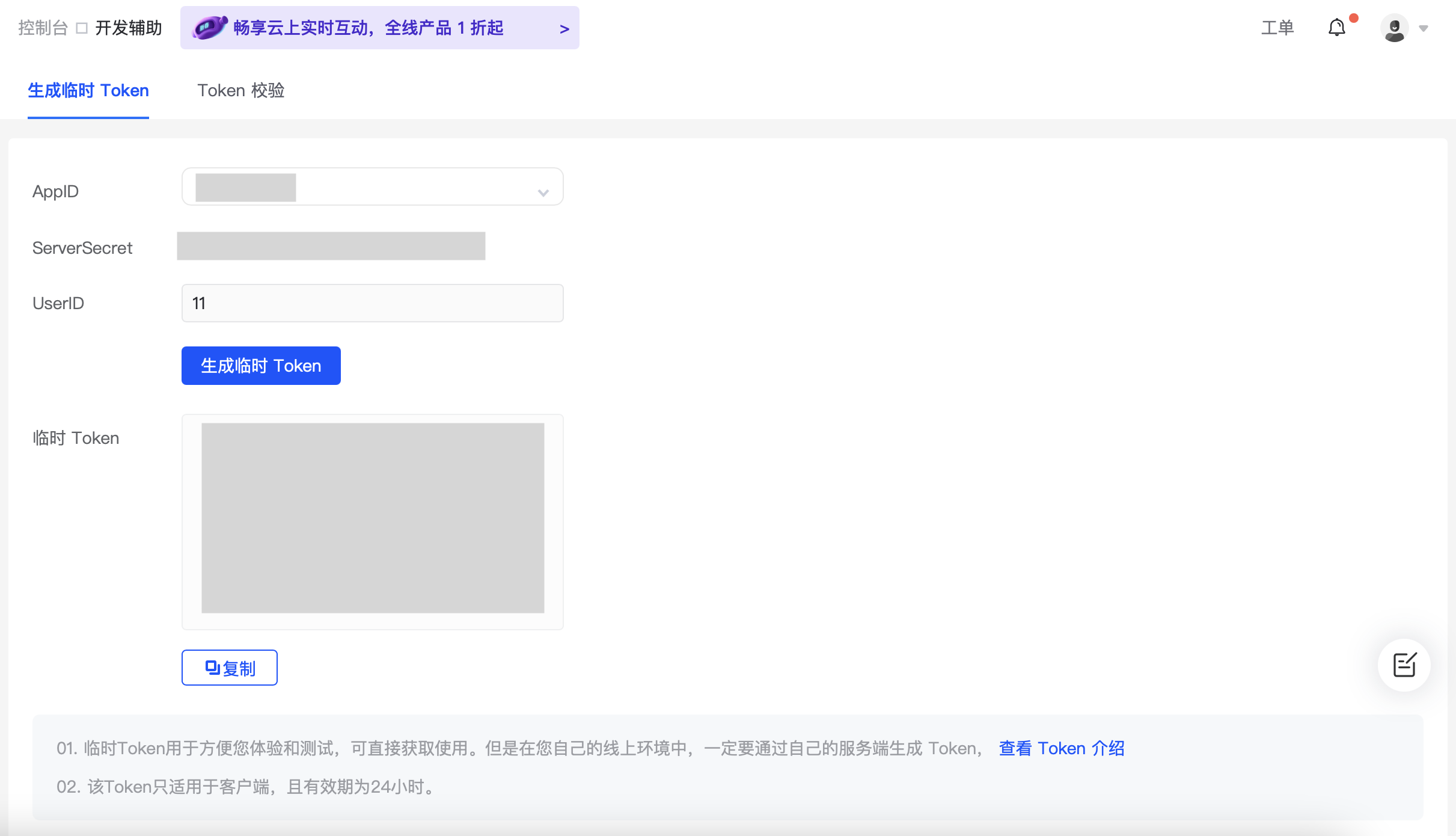Image resolution: width=1456 pixels, height=836 pixels.
Task: Switch to the Token 校验 tab
Action: coord(240,90)
